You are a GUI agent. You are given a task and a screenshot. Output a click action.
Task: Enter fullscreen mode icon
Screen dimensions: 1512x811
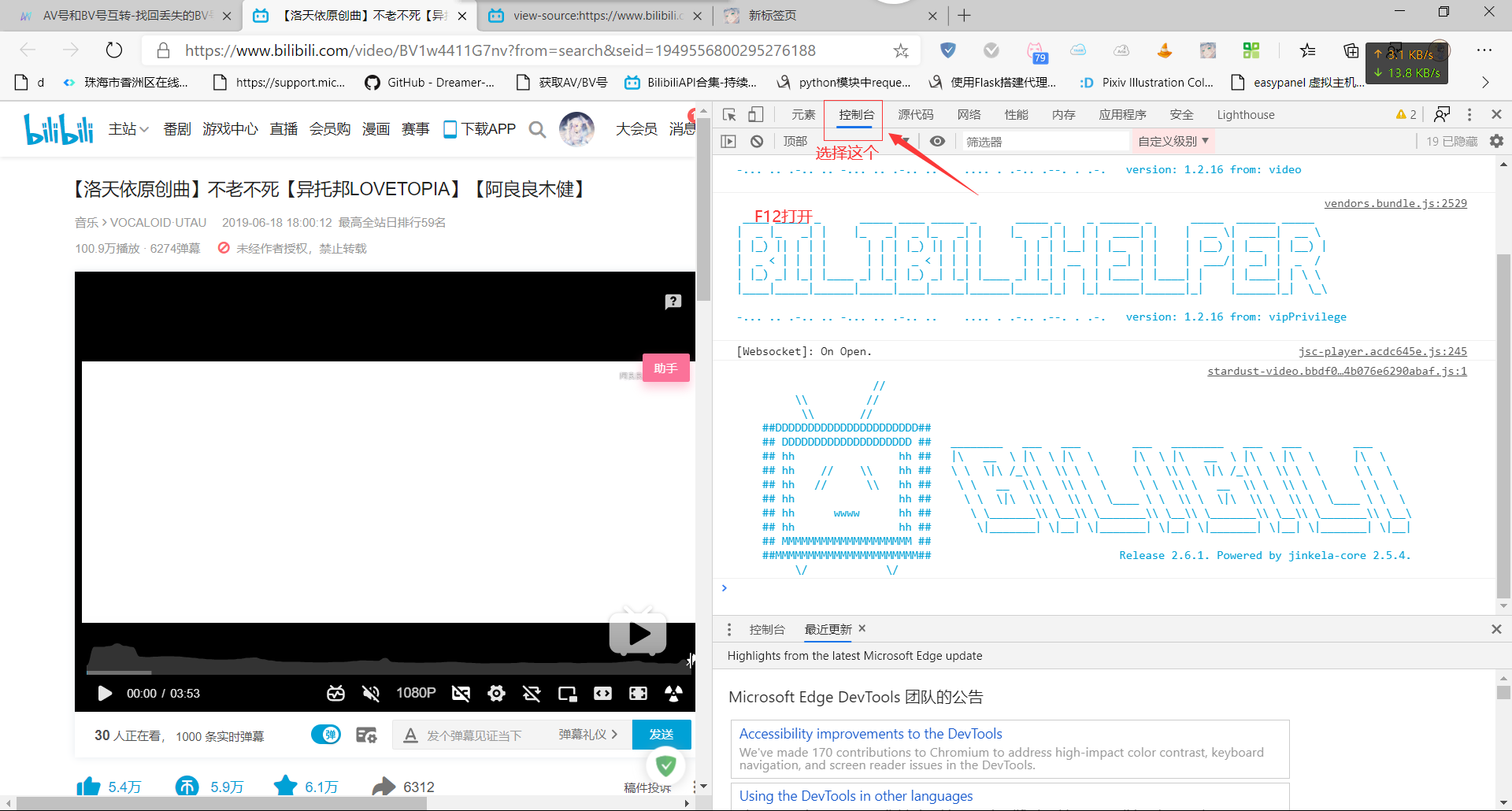[673, 694]
